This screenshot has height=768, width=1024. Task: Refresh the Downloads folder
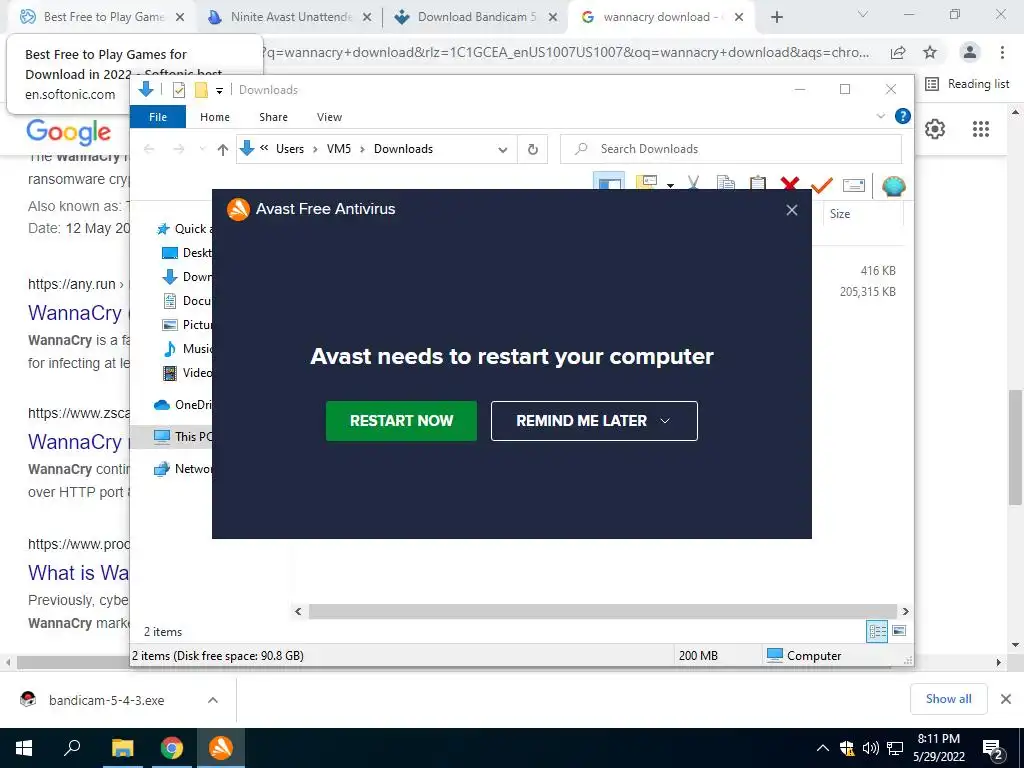click(532, 150)
